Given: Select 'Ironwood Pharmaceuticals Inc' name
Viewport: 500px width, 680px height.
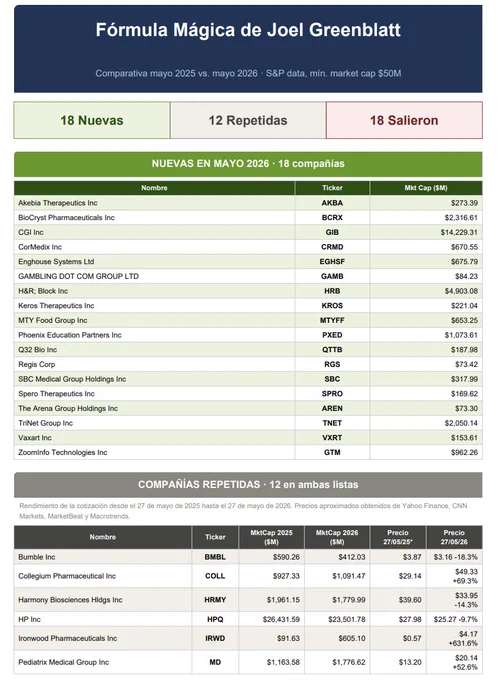Looking at the screenshot, I should (x=68, y=638).
